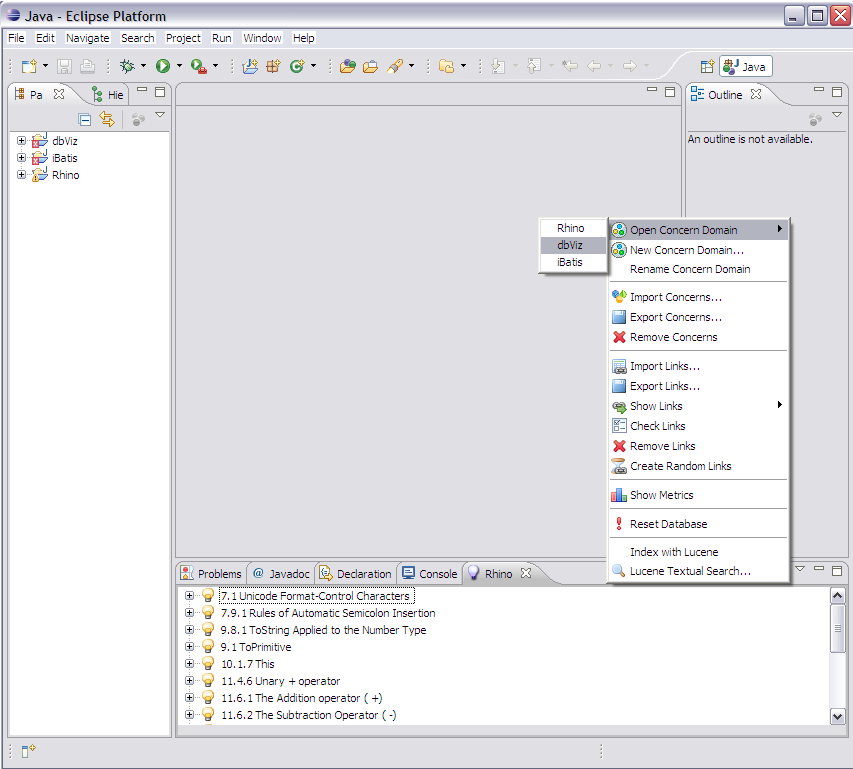Open the Window menu
The height and width of the screenshot is (769, 853).
tap(262, 38)
